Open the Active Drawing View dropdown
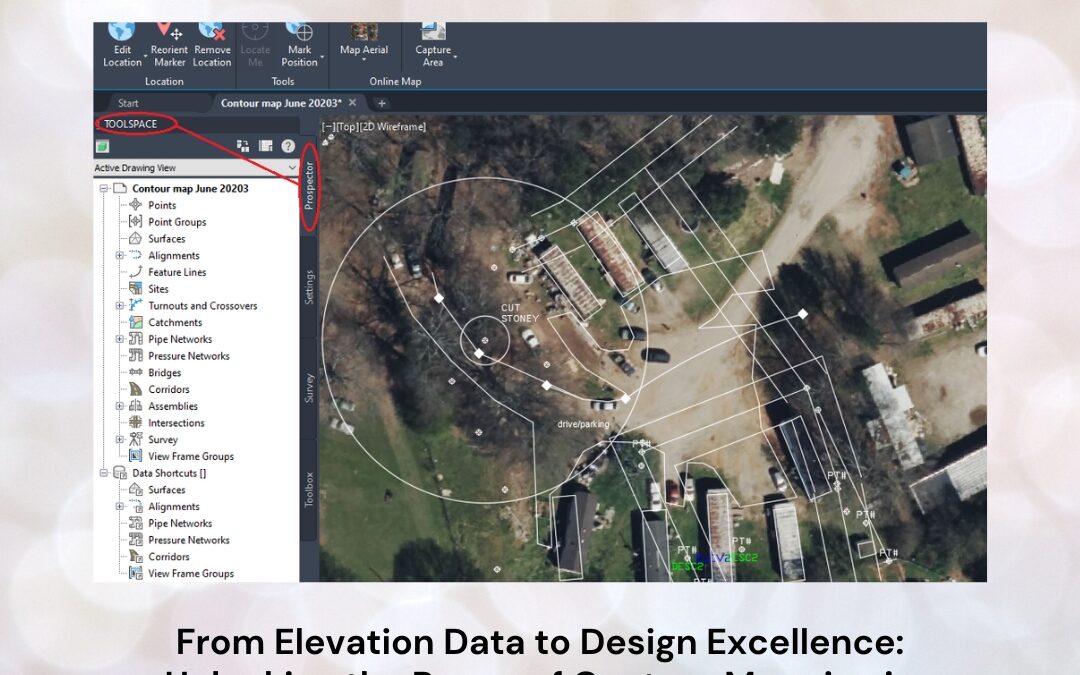The width and height of the screenshot is (1080, 675). click(196, 167)
